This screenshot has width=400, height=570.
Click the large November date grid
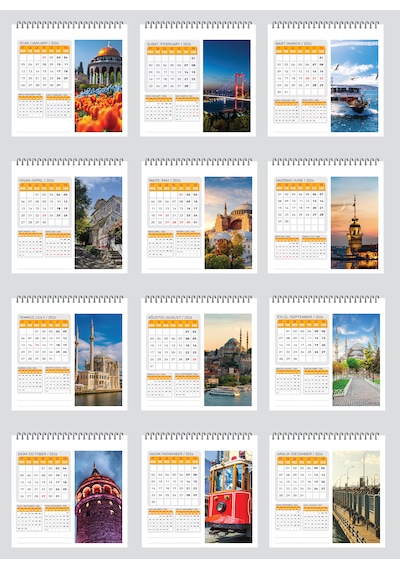[x=175, y=486]
